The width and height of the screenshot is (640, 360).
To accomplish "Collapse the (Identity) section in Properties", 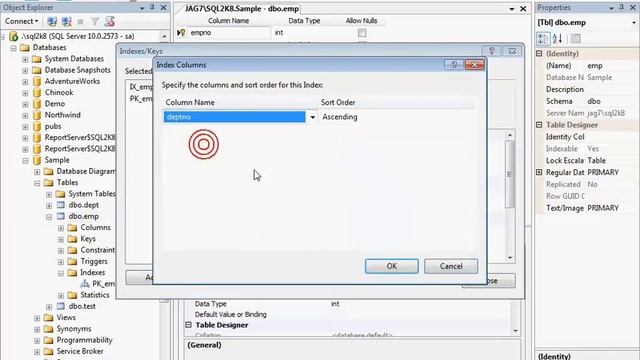I will (x=539, y=54).
